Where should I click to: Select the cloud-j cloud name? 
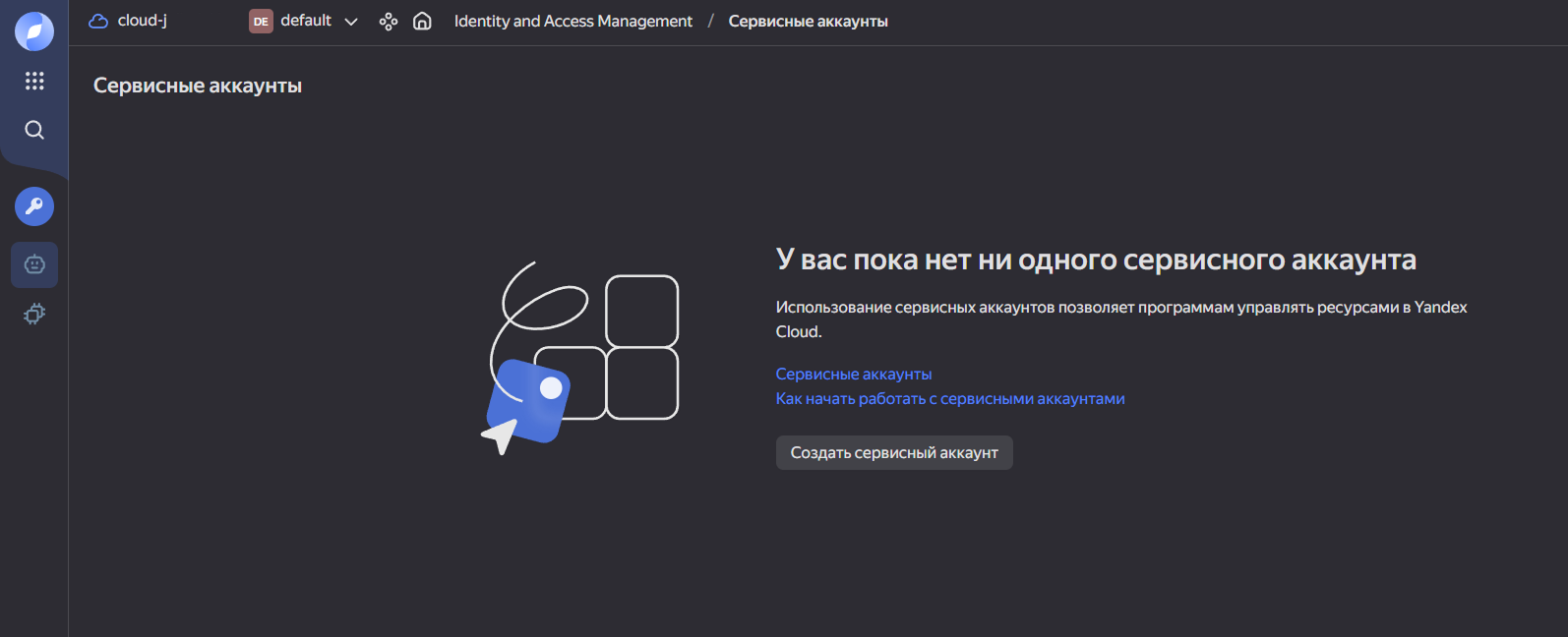point(143,21)
